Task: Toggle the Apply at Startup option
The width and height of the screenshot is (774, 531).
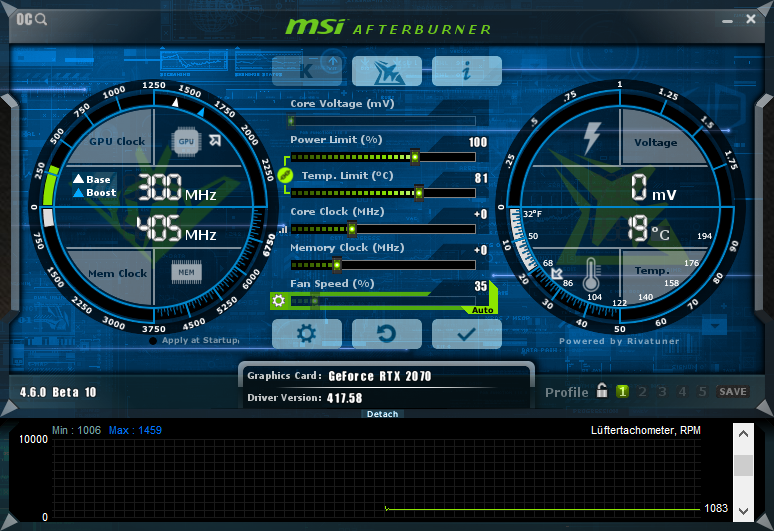Action: (194, 341)
